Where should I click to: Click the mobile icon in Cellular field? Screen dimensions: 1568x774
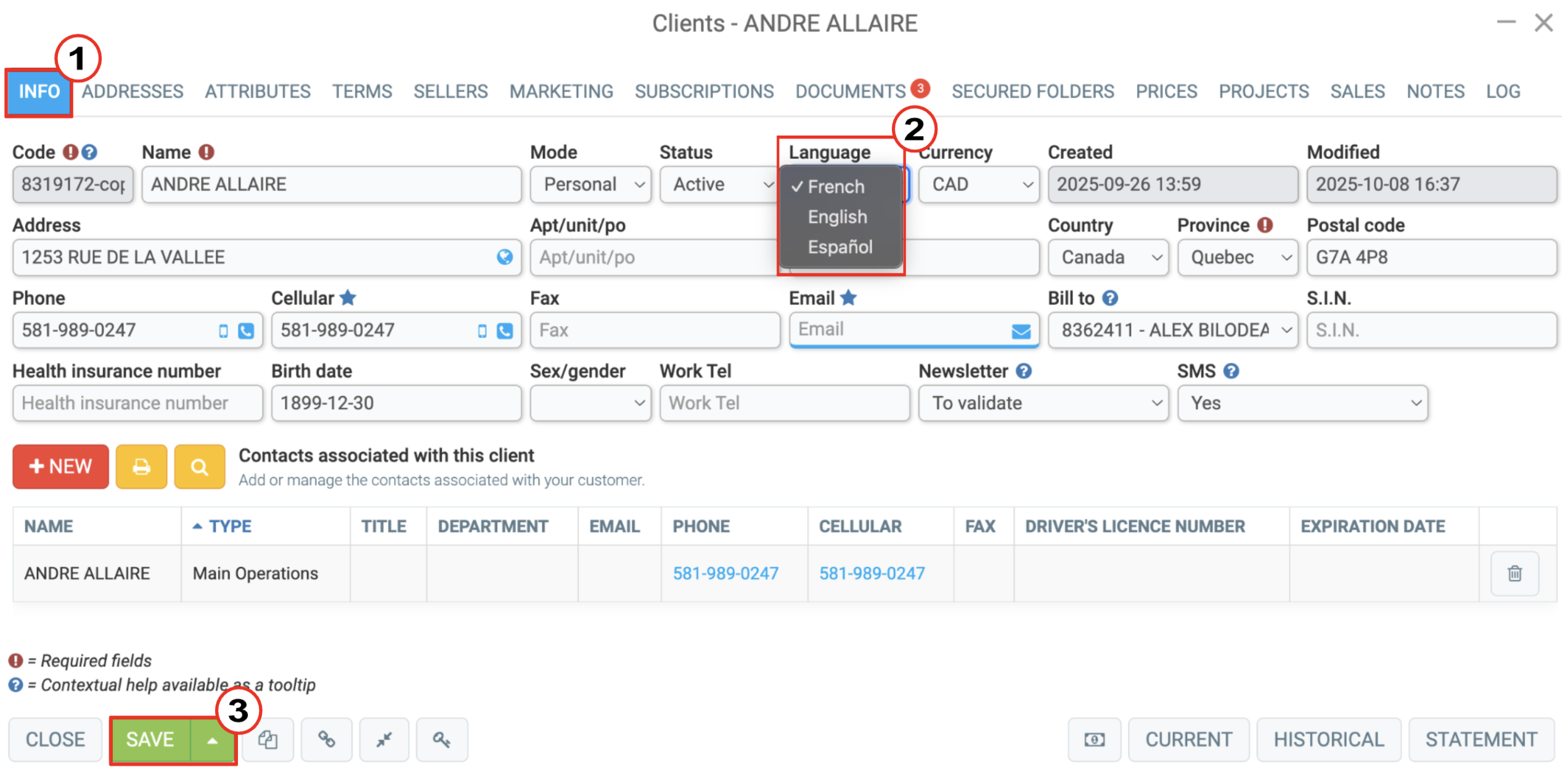click(x=482, y=331)
